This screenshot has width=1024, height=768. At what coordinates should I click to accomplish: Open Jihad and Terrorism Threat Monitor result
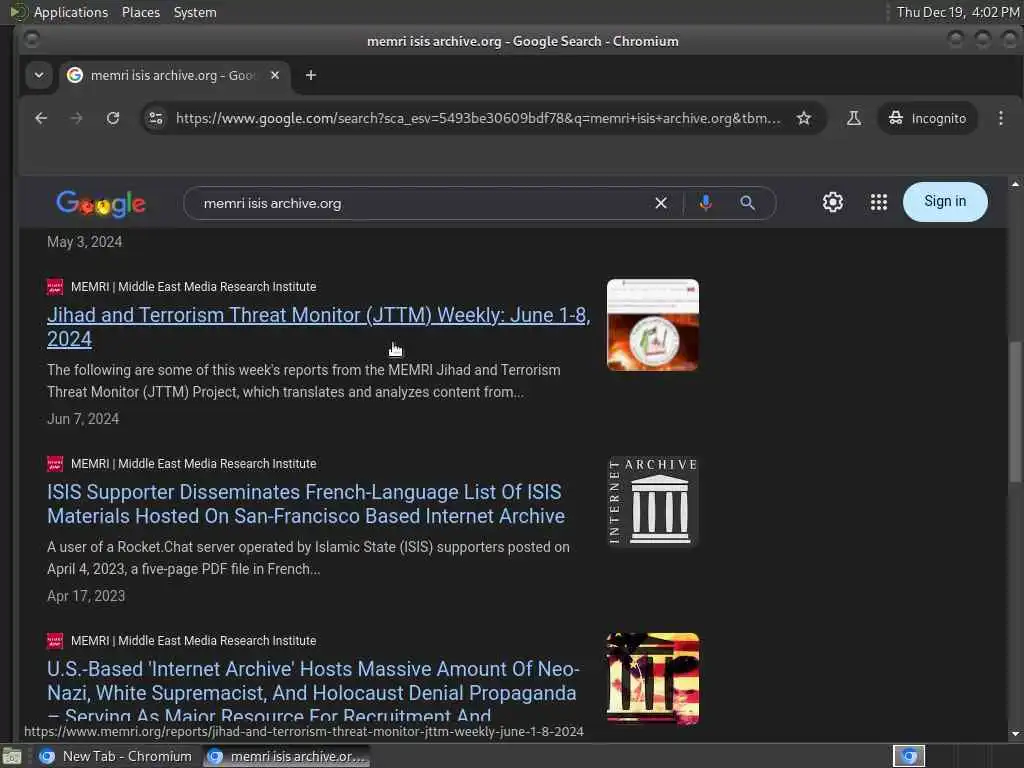click(x=319, y=327)
